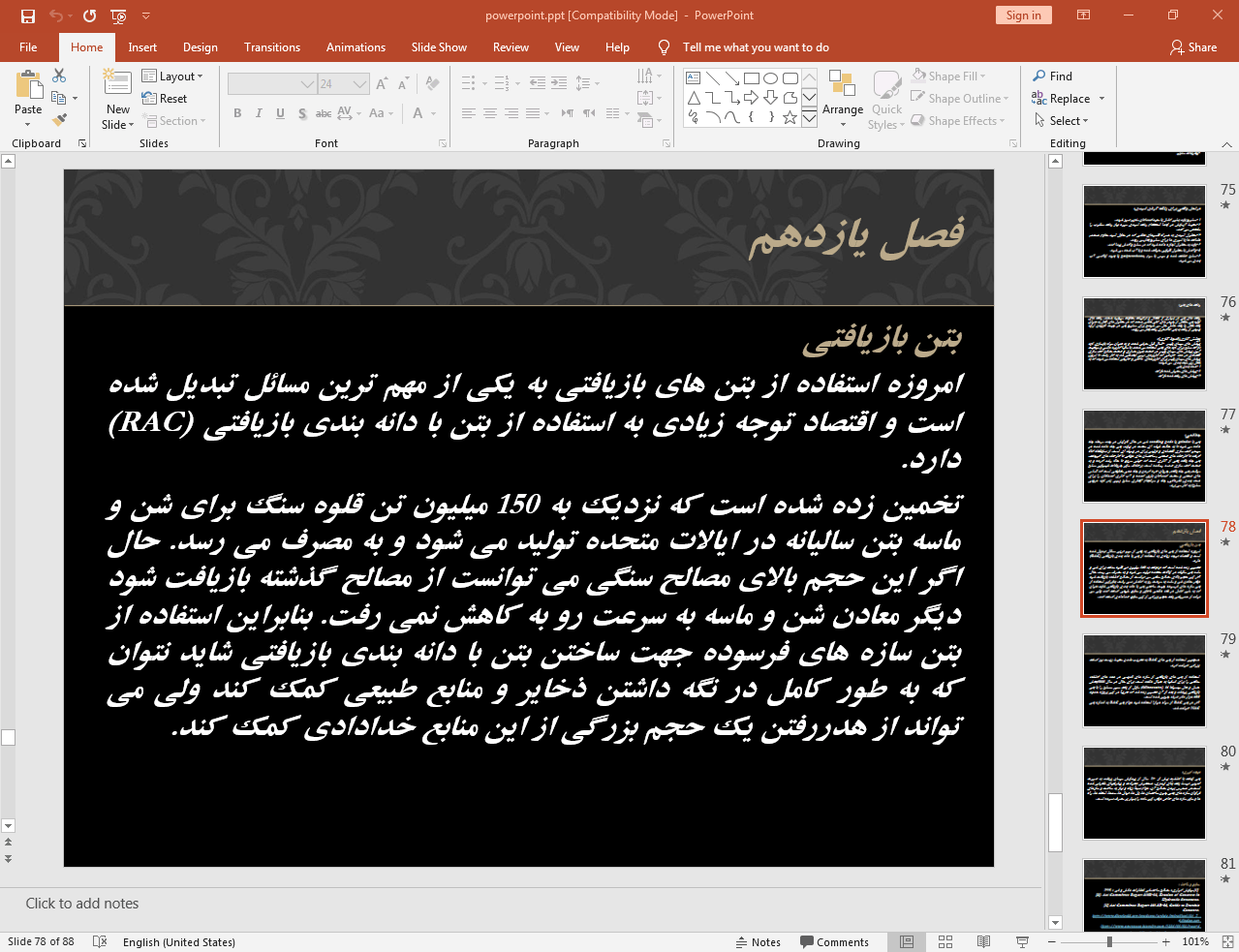This screenshot has width=1239, height=952.
Task: Expand the Layout dropdown
Action: tap(172, 76)
